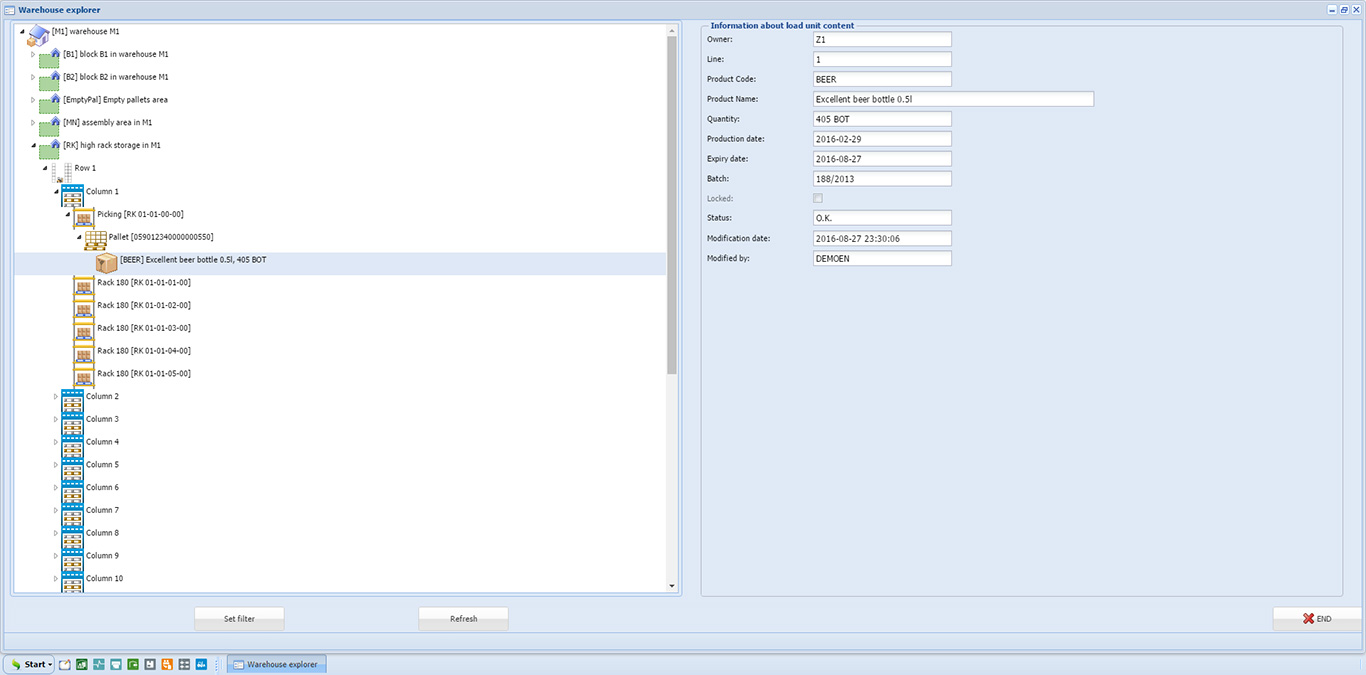Collapse the RK high rack storage node
This screenshot has height=675, width=1366.
tap(33, 145)
